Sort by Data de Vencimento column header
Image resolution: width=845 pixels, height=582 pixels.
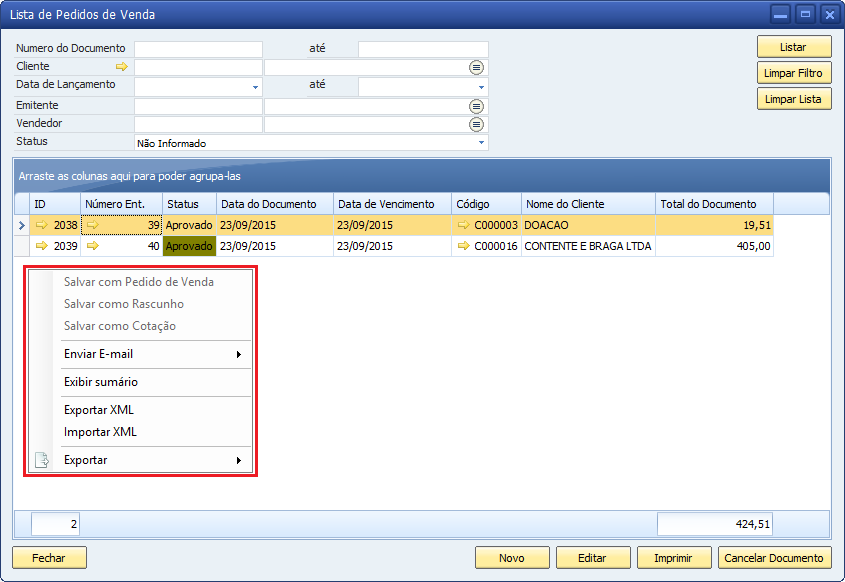[392, 204]
